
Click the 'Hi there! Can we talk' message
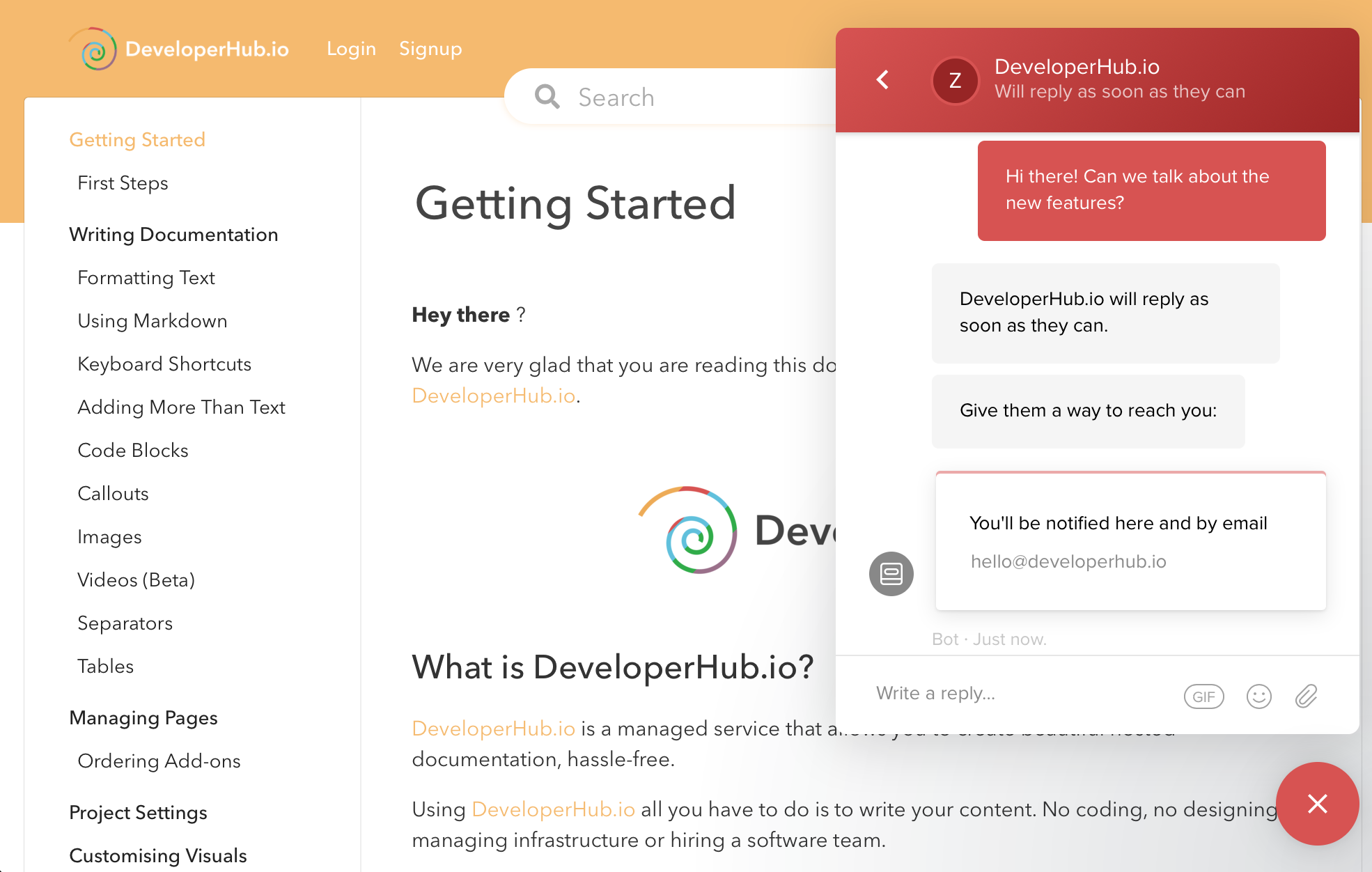1151,190
